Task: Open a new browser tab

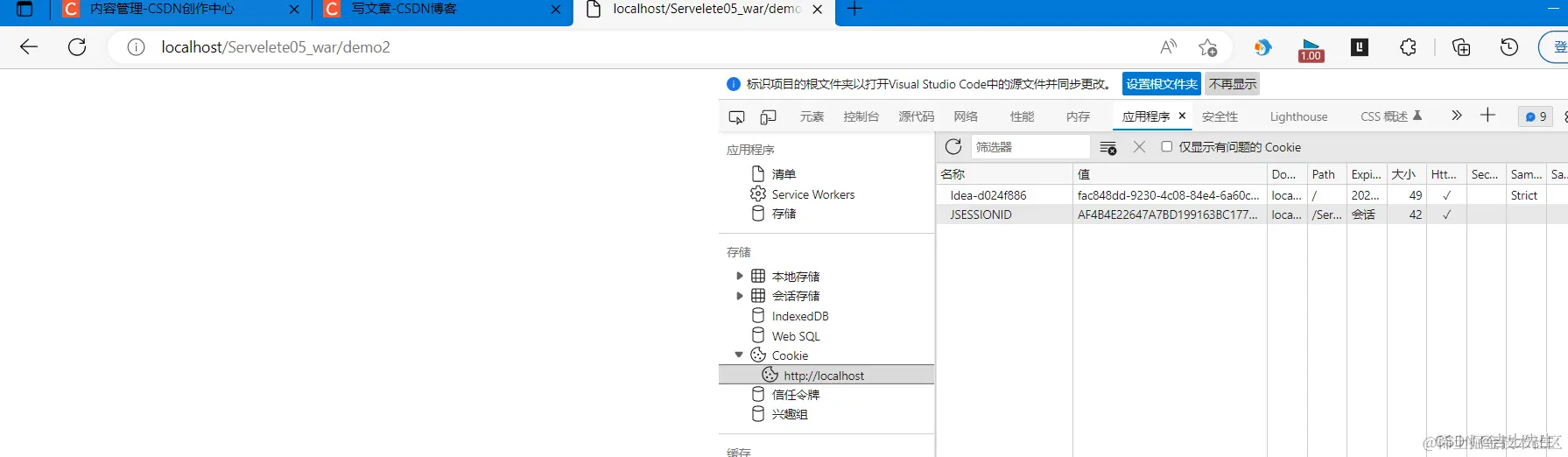Action: tap(854, 10)
